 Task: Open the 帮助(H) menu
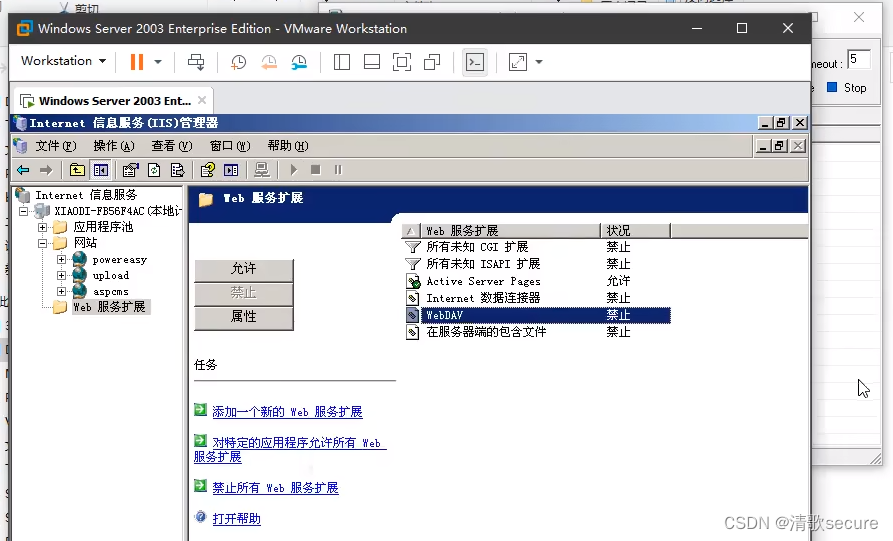pyautogui.click(x=288, y=146)
